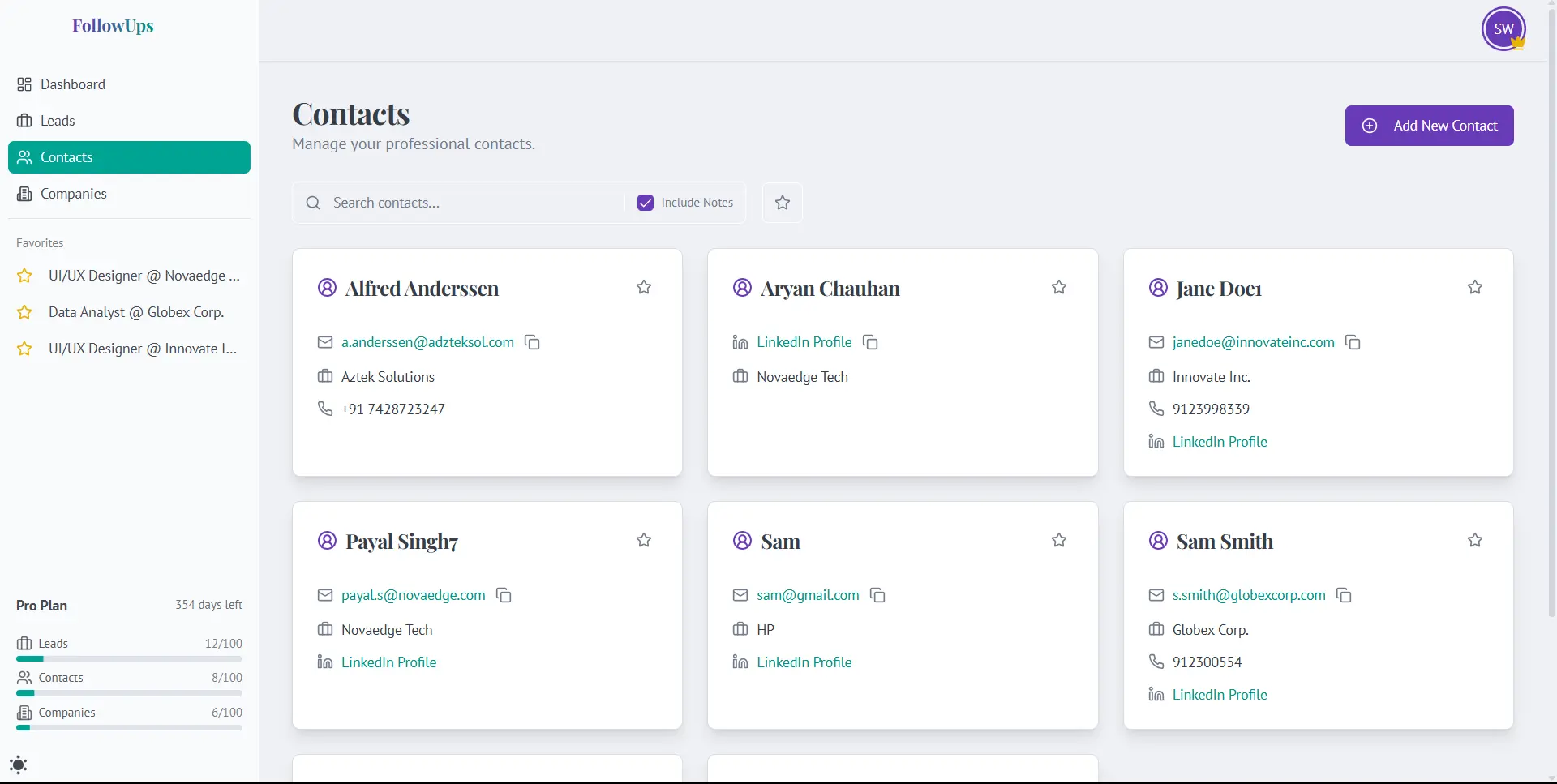Click the a.anderssen@adzteksol.com email link

(427, 342)
